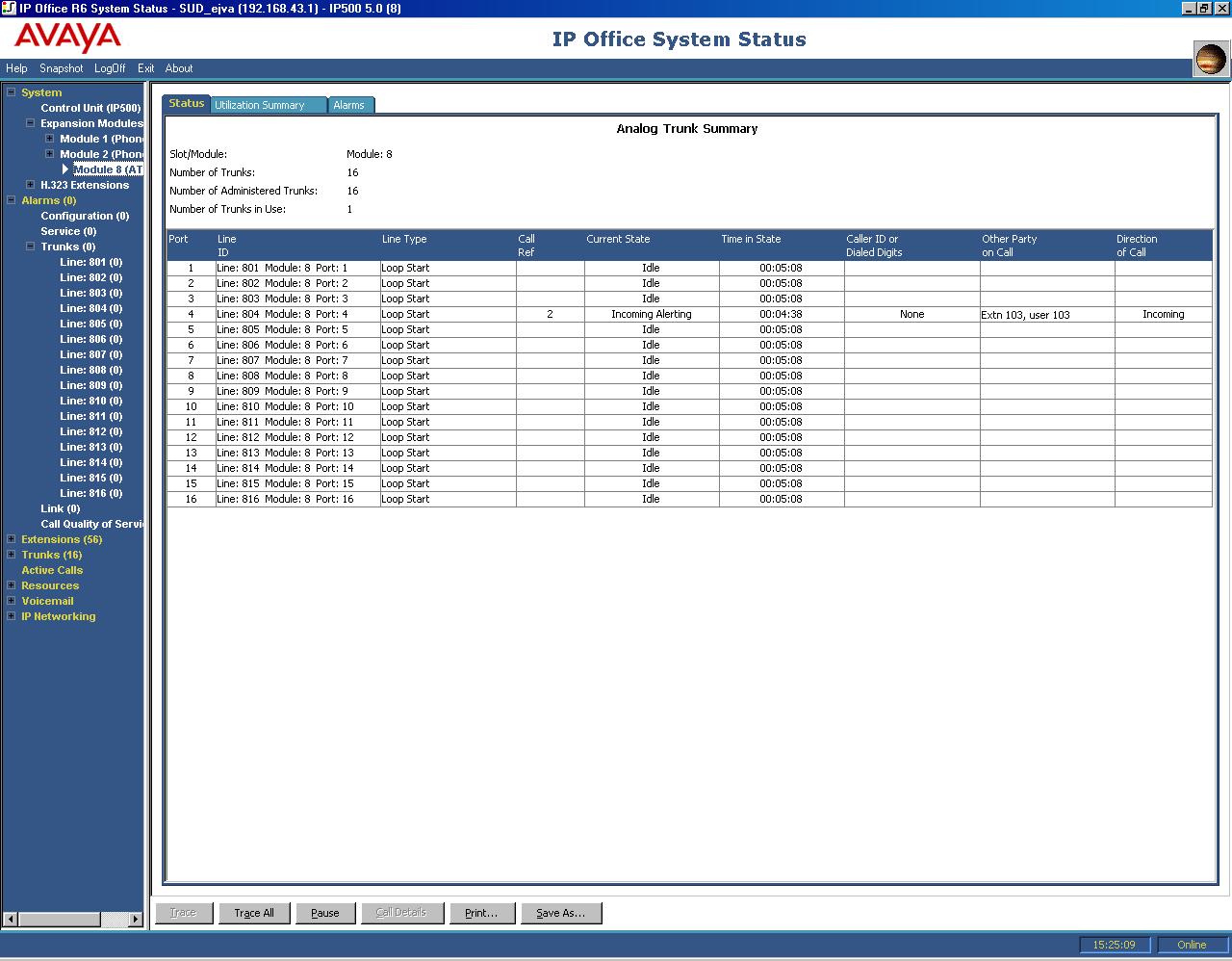Image resolution: width=1232 pixels, height=961 pixels.
Task: Expand IP Networking node
Action: [x=12, y=616]
